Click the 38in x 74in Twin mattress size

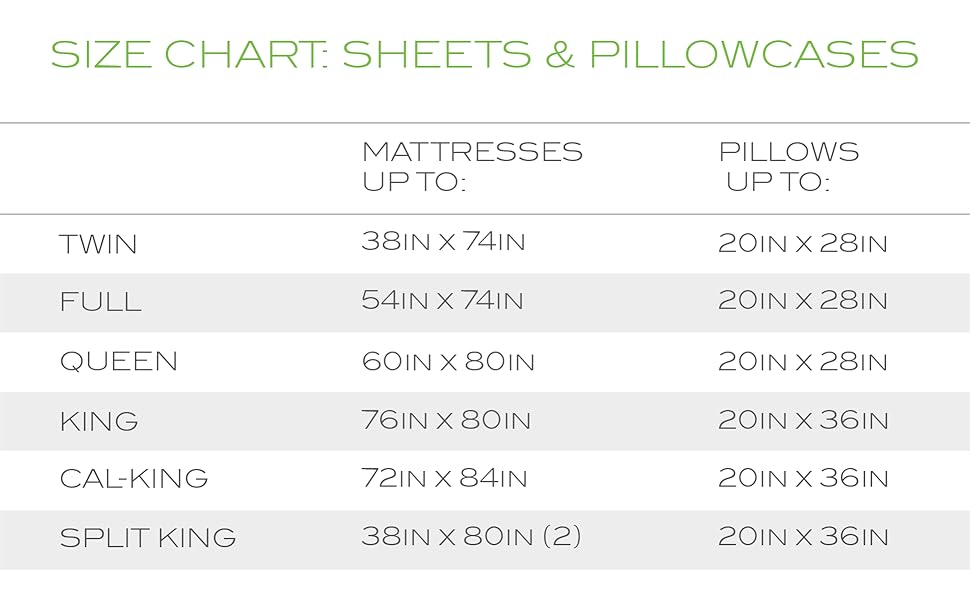[x=443, y=242]
